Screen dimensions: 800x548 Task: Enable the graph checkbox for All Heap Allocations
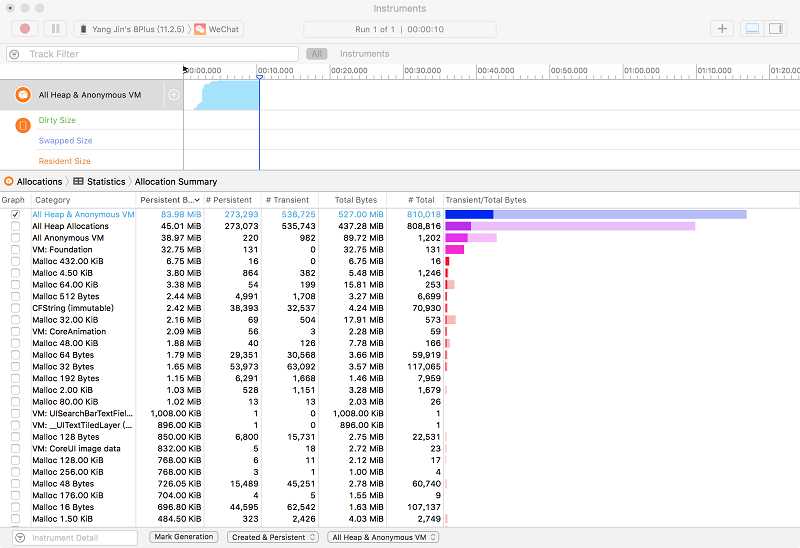click(x=15, y=227)
